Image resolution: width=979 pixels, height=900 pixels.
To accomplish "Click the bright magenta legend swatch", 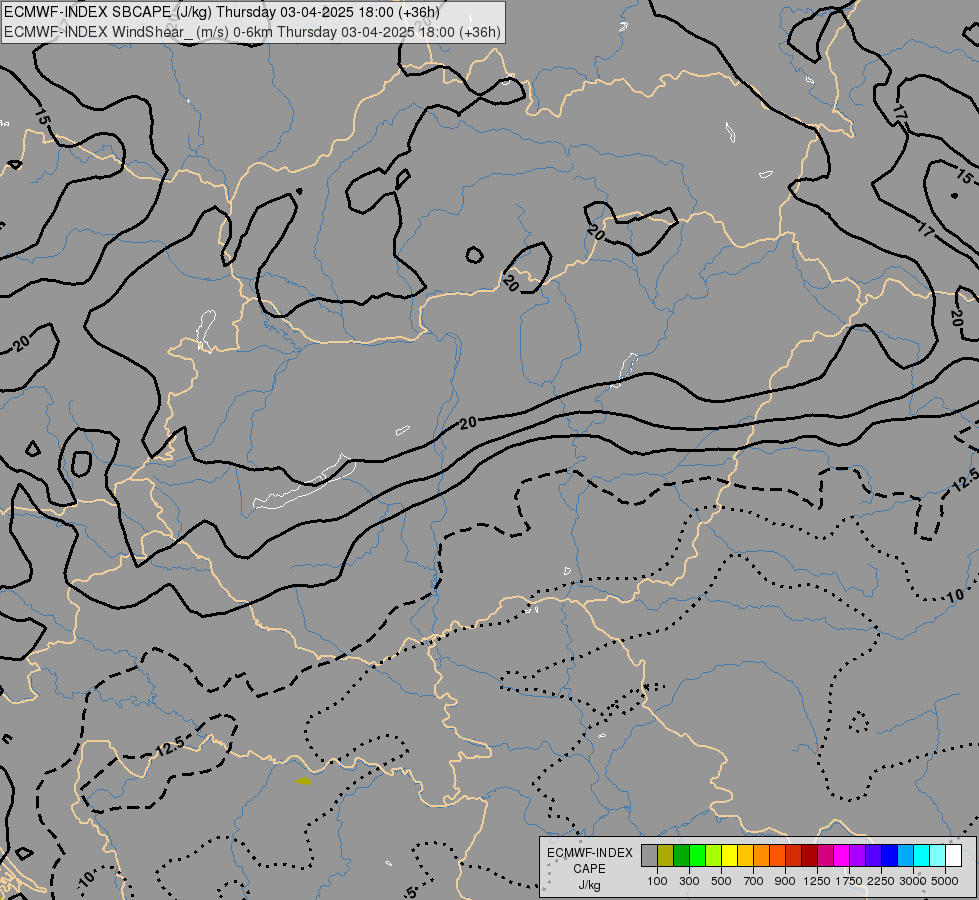I will (x=841, y=856).
